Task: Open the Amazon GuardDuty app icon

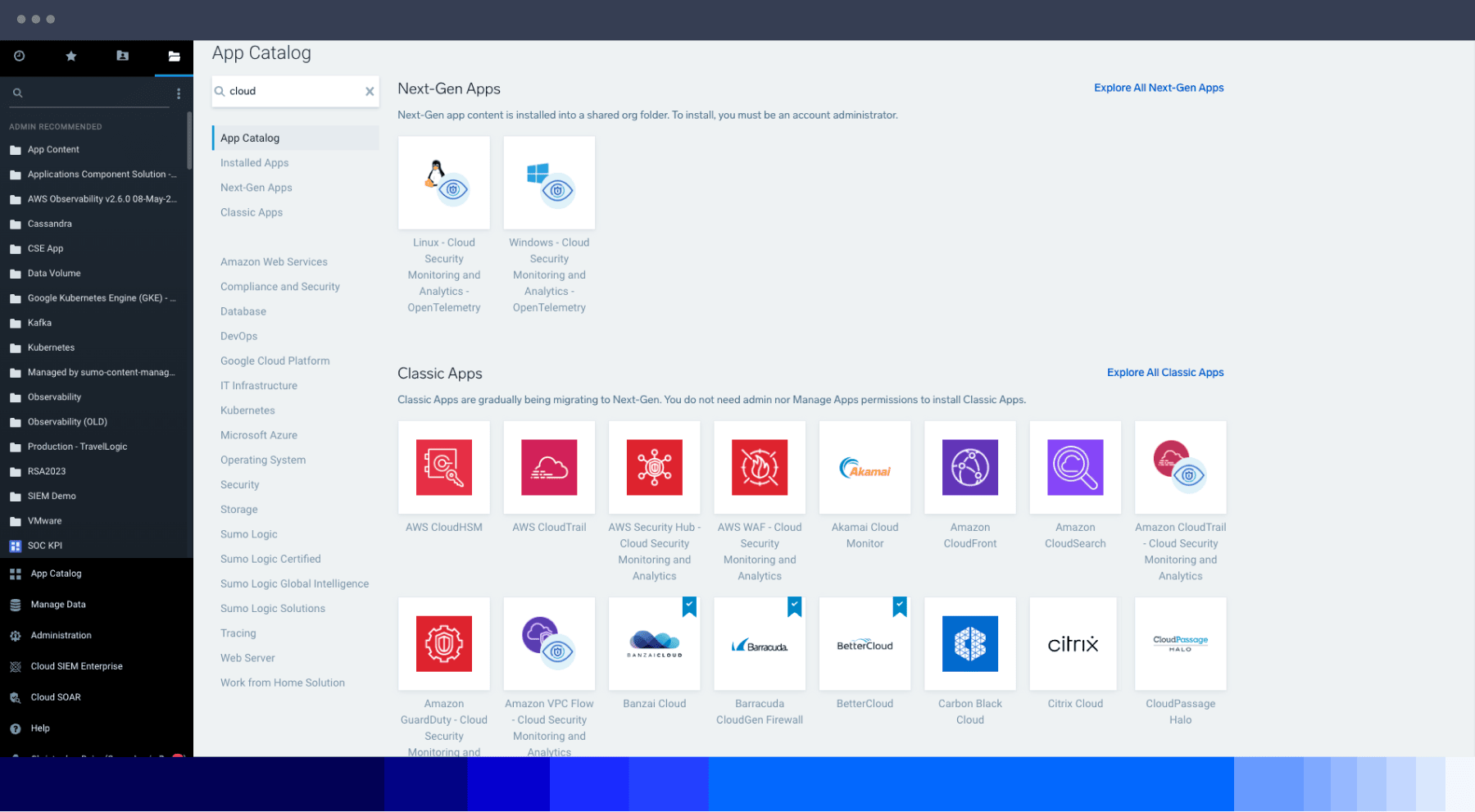Action: click(444, 644)
